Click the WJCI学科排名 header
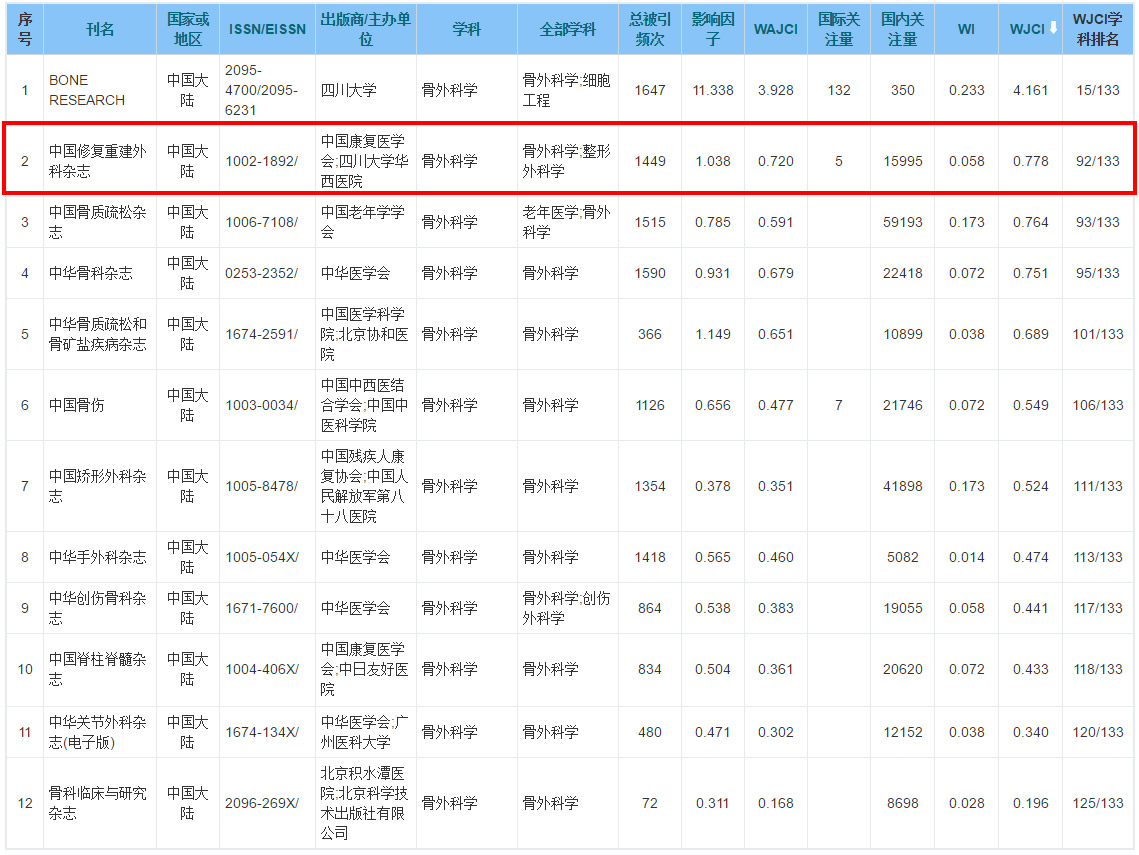This screenshot has width=1139, height=855. coord(1098,29)
